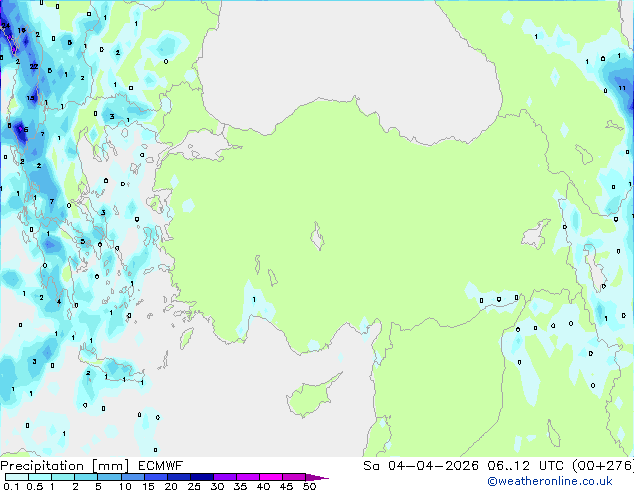Click the '0.1' legend scale label
The image size is (634, 490).
[11, 486]
